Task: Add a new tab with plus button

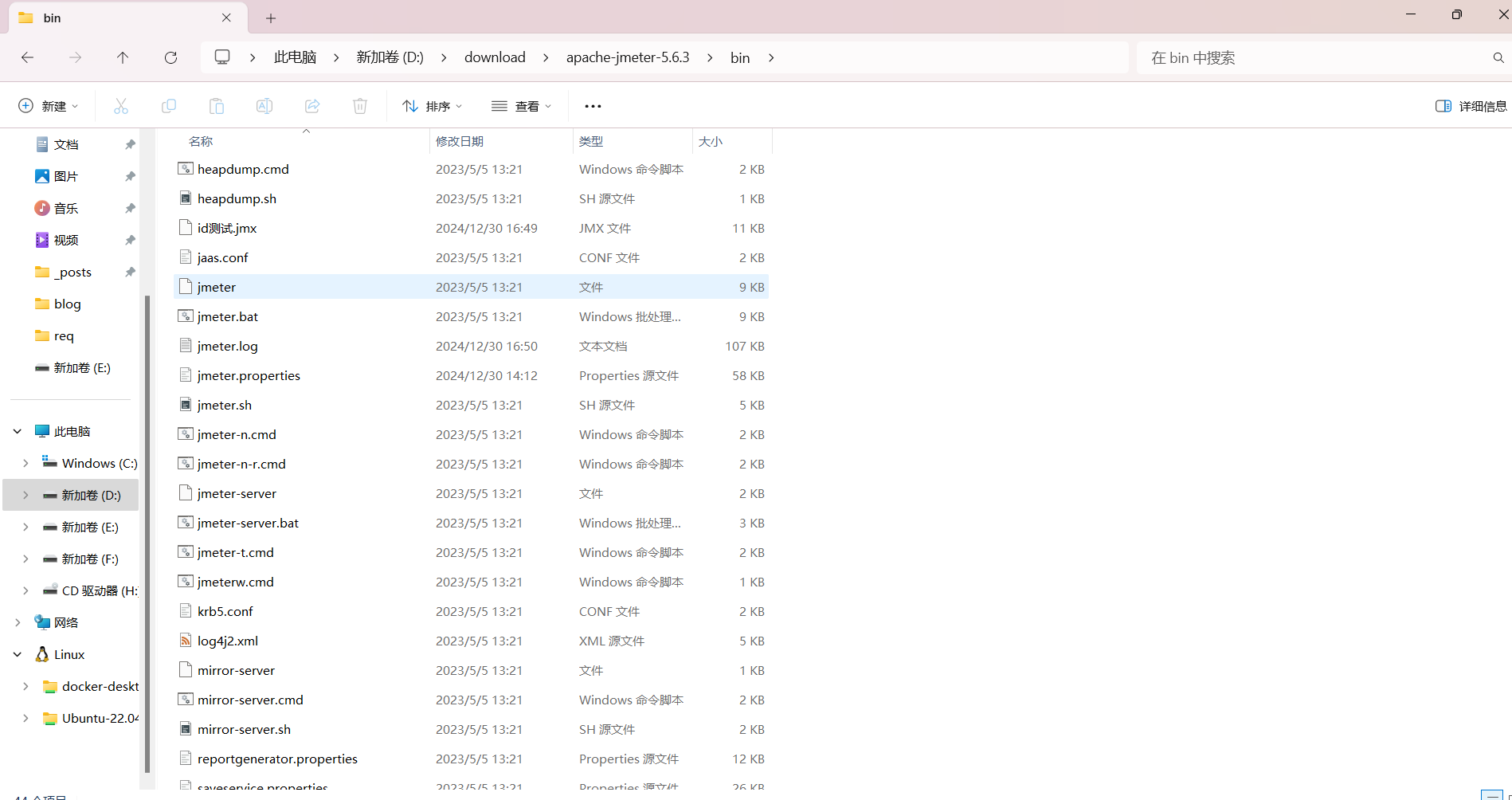Action: pyautogui.click(x=271, y=18)
